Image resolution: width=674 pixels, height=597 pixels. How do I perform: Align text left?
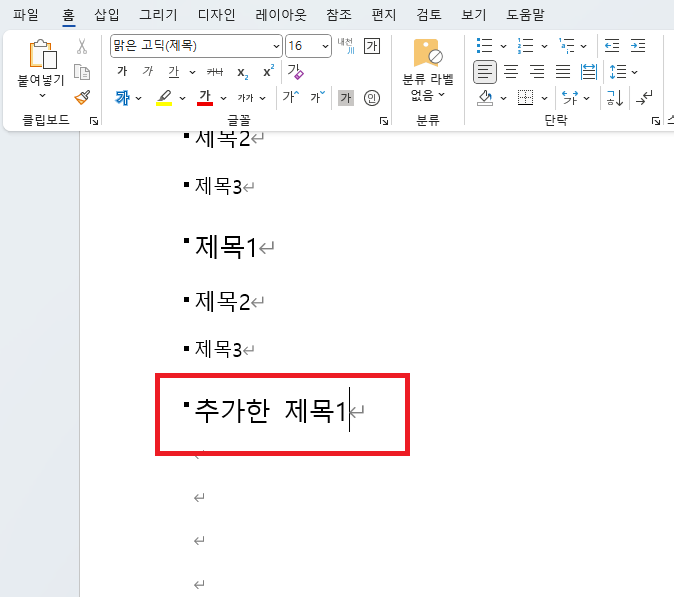tap(485, 72)
